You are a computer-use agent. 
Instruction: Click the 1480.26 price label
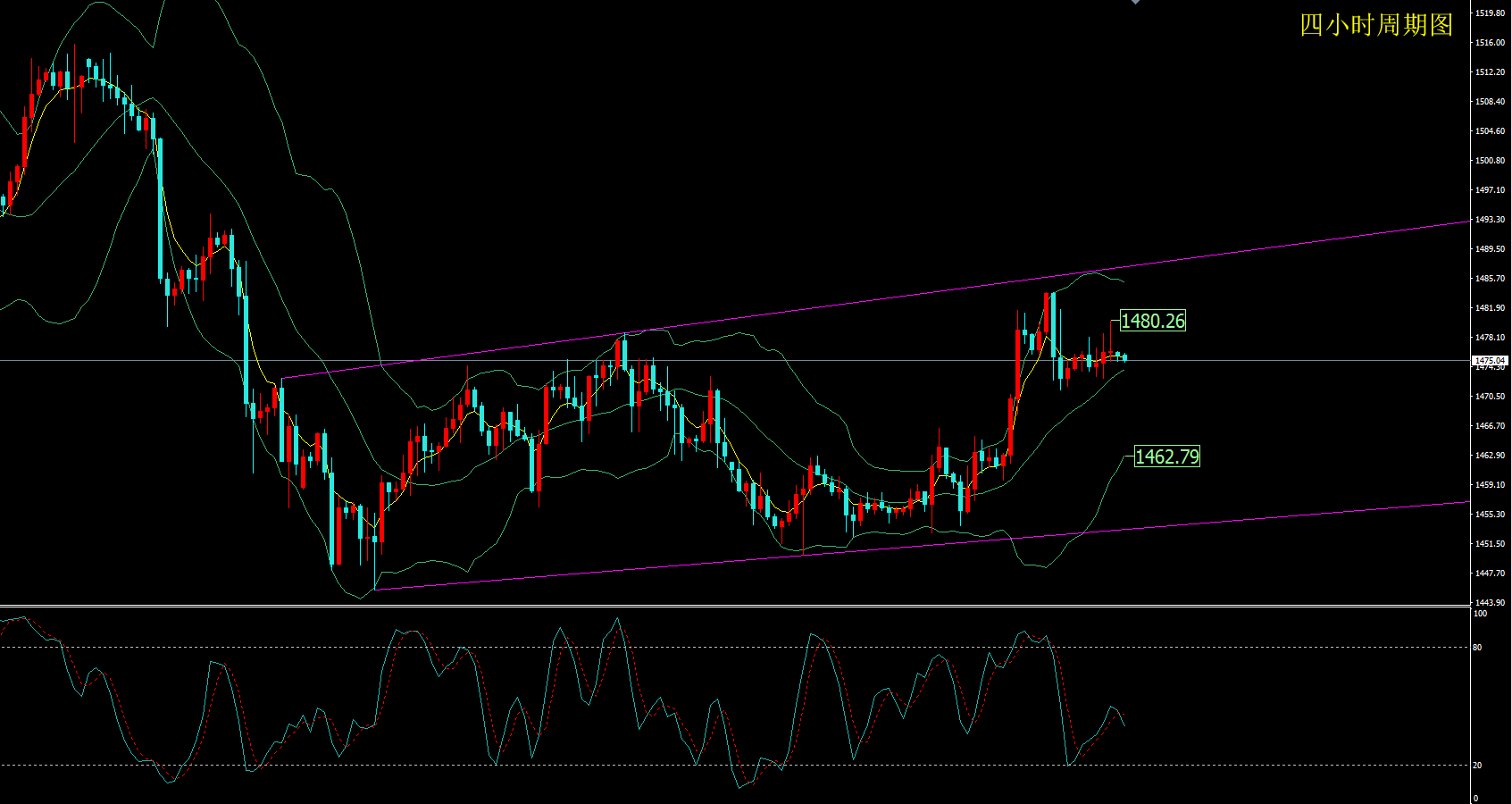pos(1153,321)
